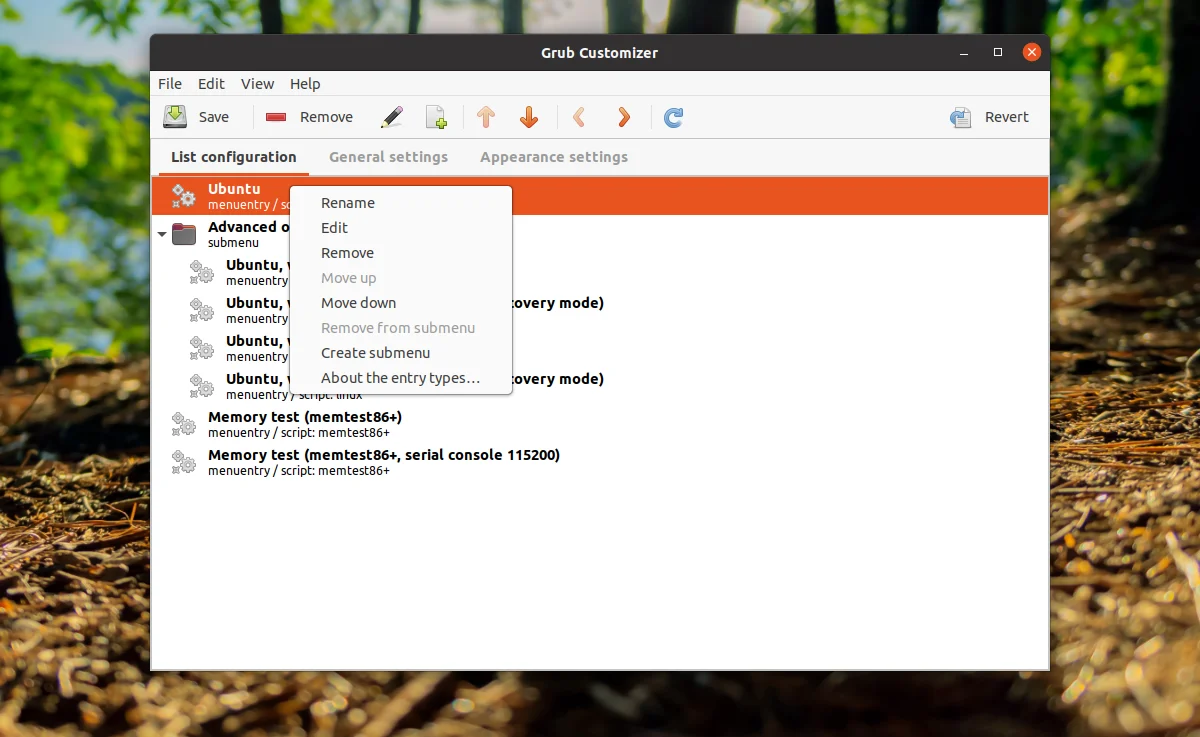This screenshot has width=1200, height=737.
Task: Maximize the Grub Customizer window
Action: click(997, 52)
